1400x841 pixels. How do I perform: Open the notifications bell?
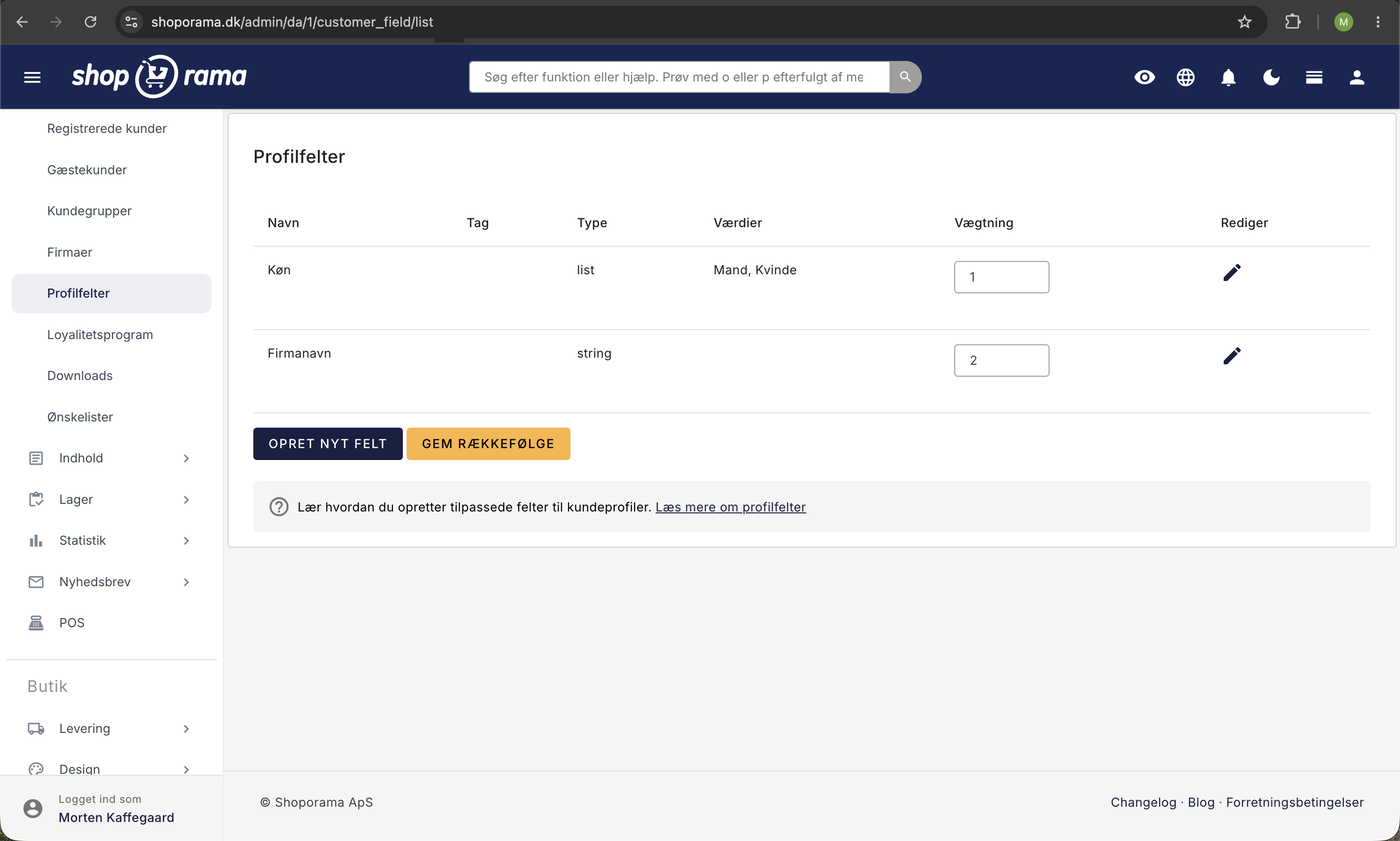click(1229, 77)
